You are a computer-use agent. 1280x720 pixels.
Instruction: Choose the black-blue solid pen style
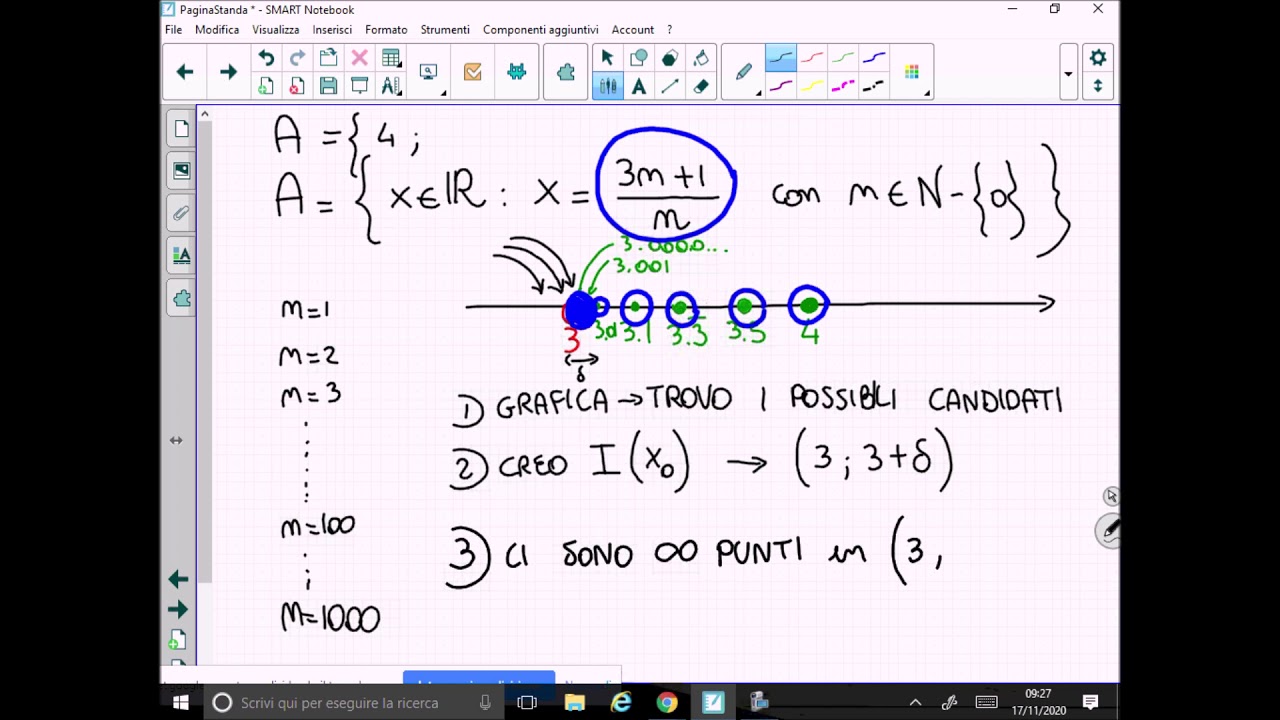click(781, 58)
